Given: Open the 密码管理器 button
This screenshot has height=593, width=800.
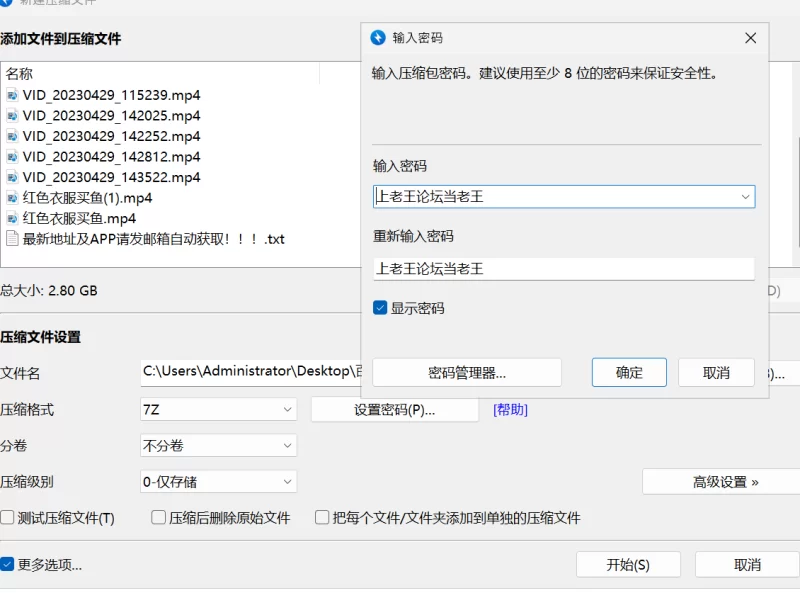Looking at the screenshot, I should [x=467, y=373].
